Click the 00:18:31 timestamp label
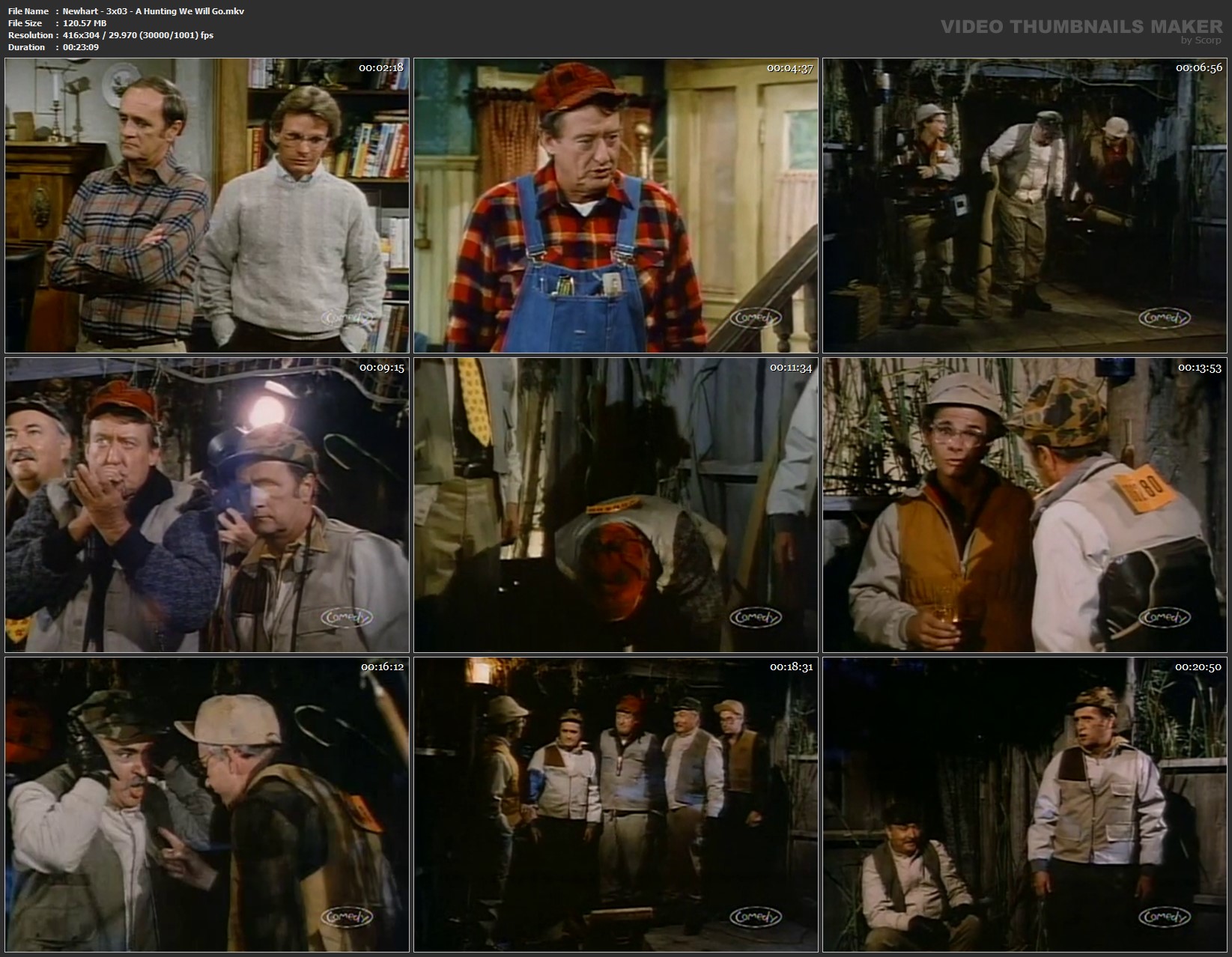This screenshot has width=1232, height=957. pyautogui.click(x=791, y=666)
